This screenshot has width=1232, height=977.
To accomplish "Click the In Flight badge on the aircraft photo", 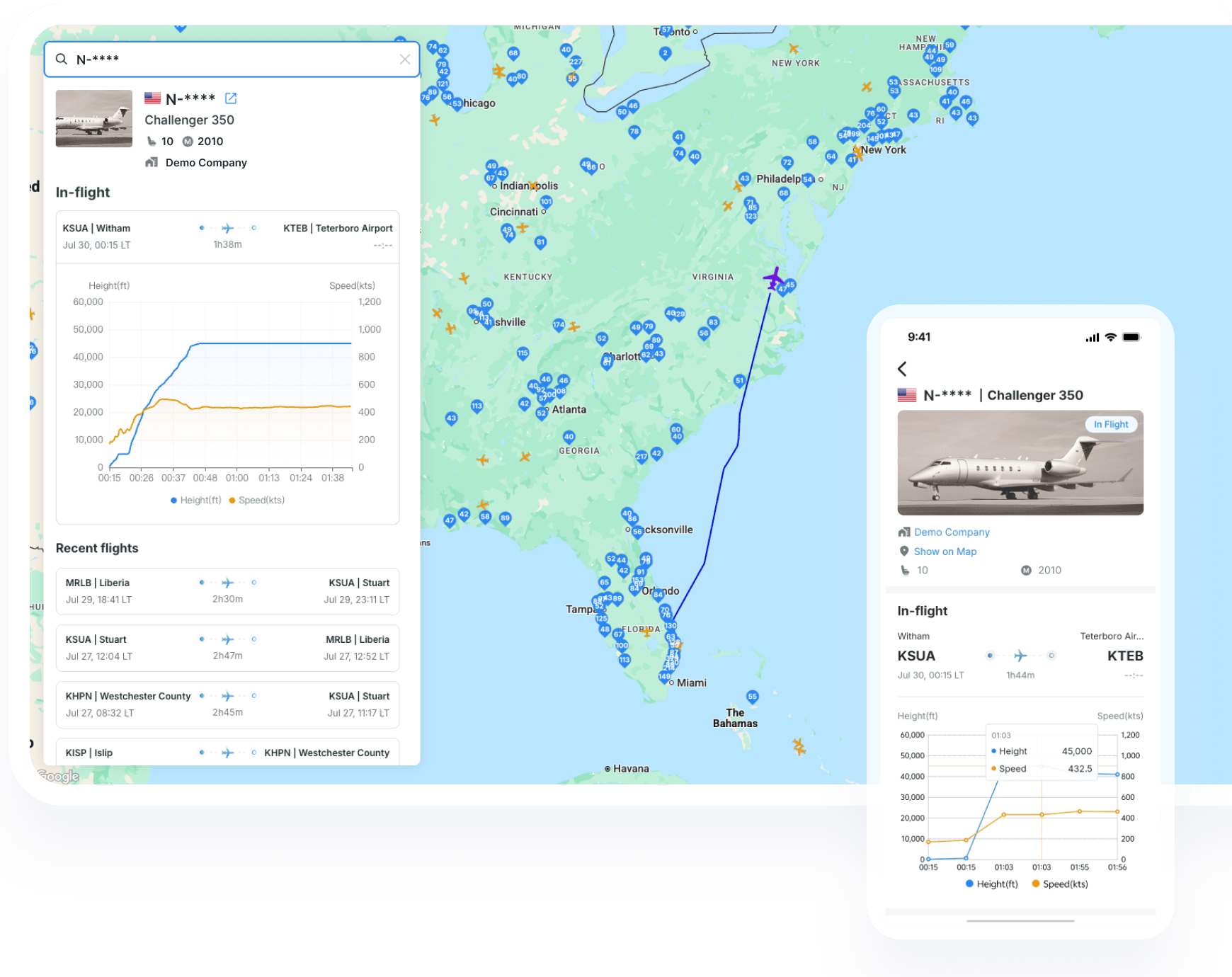I will point(1111,424).
